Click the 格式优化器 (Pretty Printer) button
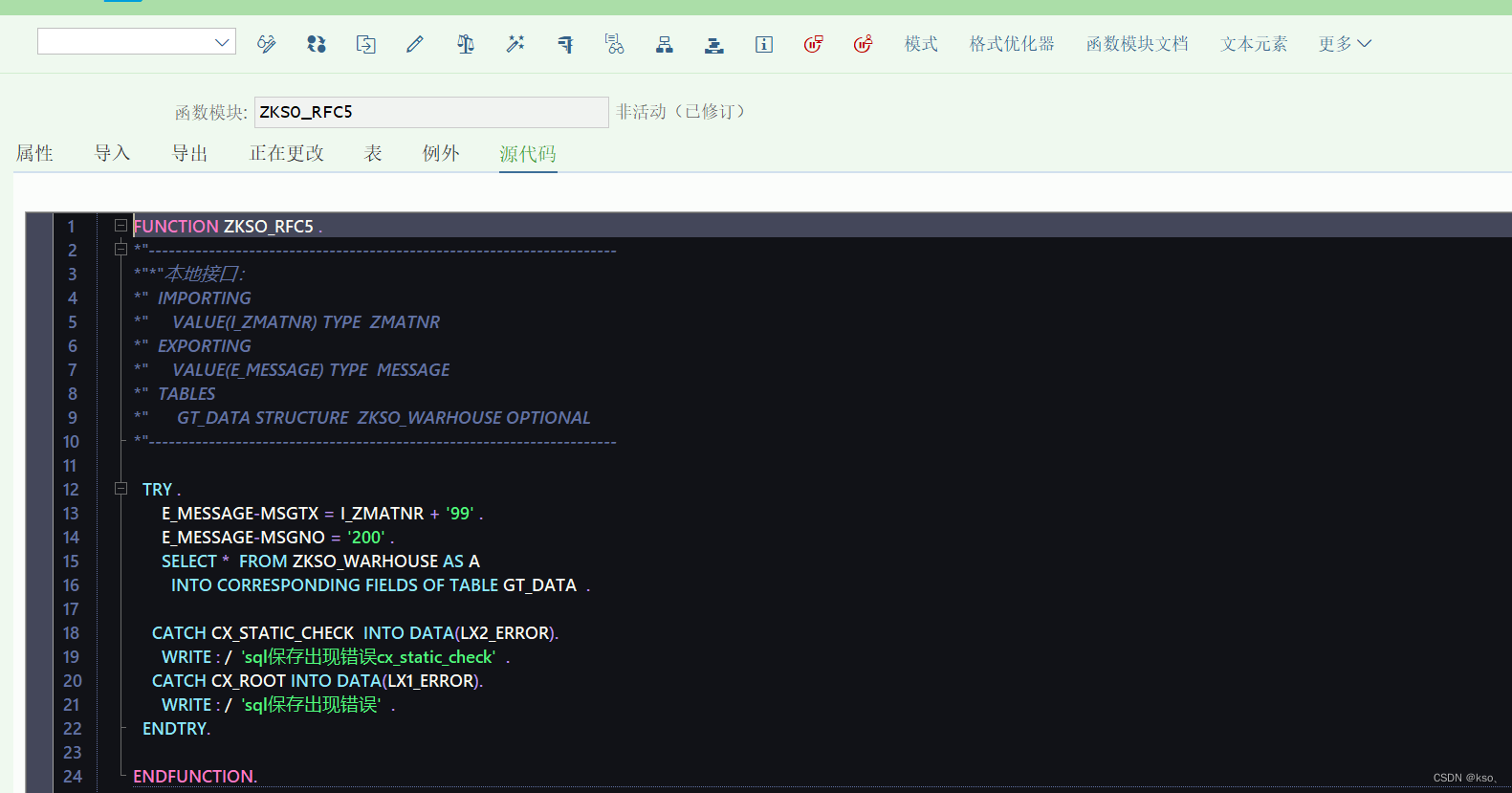Viewport: 1512px width, 793px height. coord(1012,44)
